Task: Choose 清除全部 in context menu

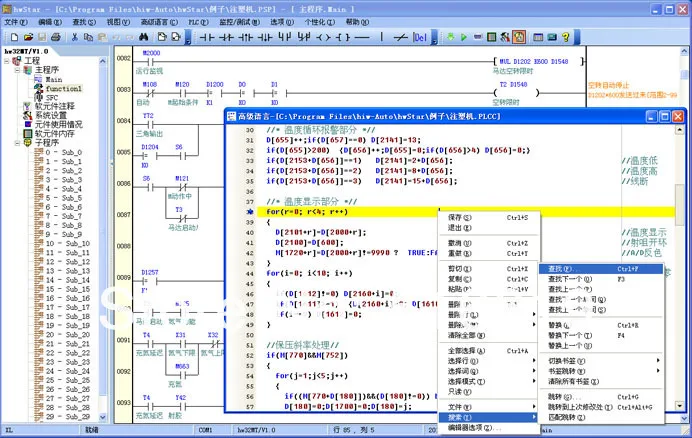Action: 489,336
